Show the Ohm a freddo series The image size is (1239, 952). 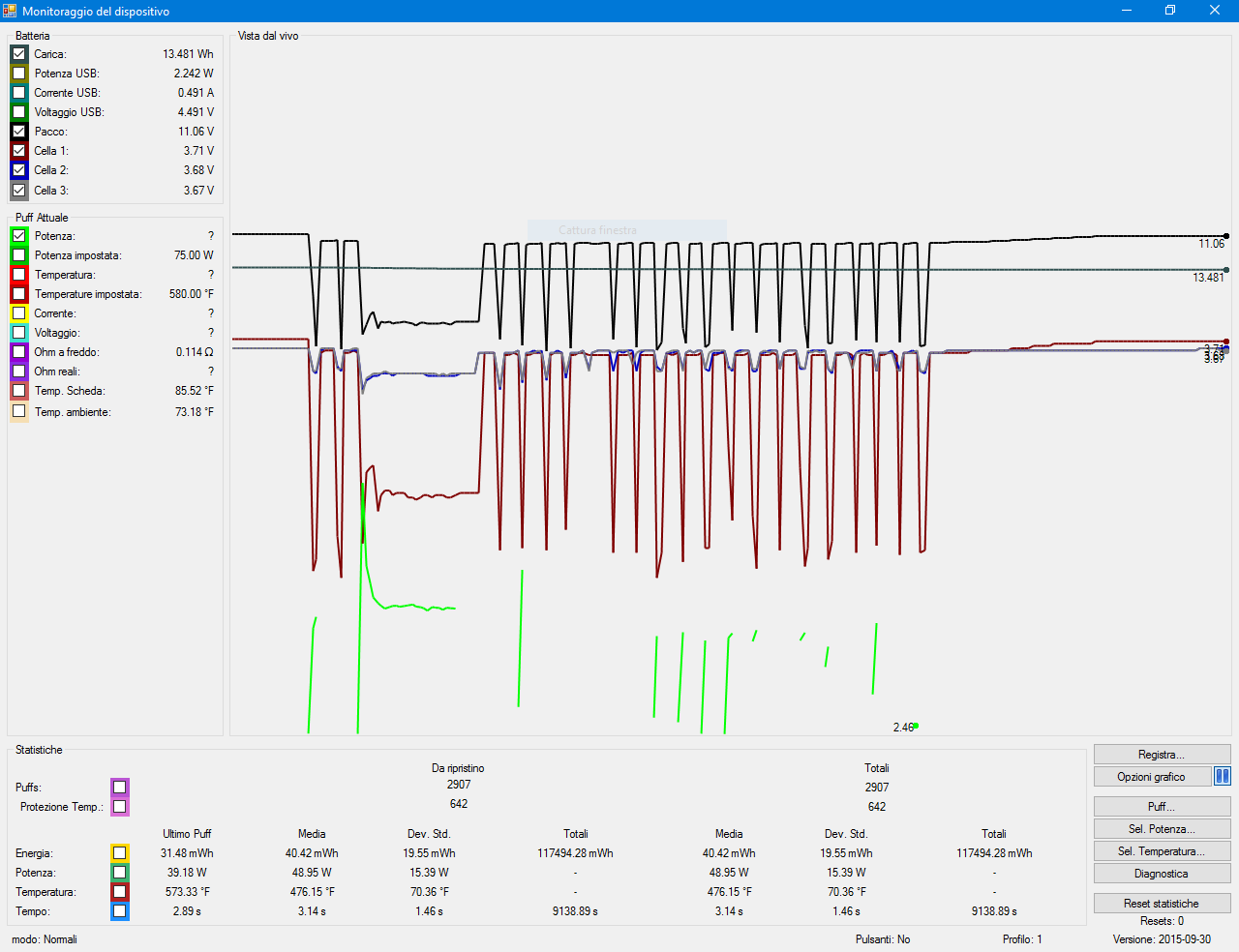coord(19,352)
